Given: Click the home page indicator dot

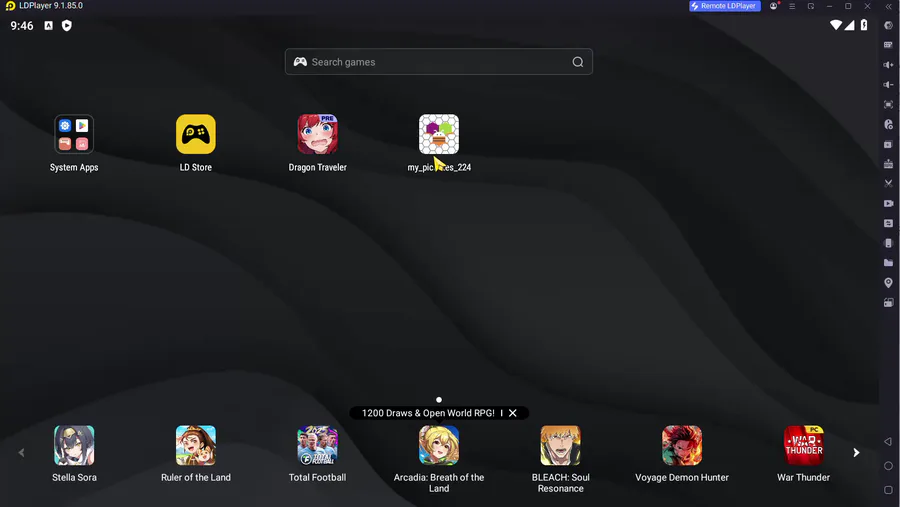Looking at the screenshot, I should [439, 400].
